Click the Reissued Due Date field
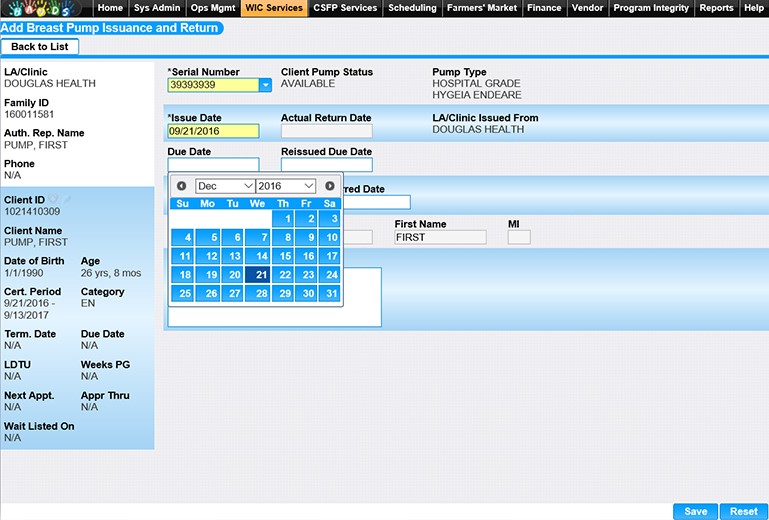Viewport: 769px width, 520px height. tap(326, 165)
